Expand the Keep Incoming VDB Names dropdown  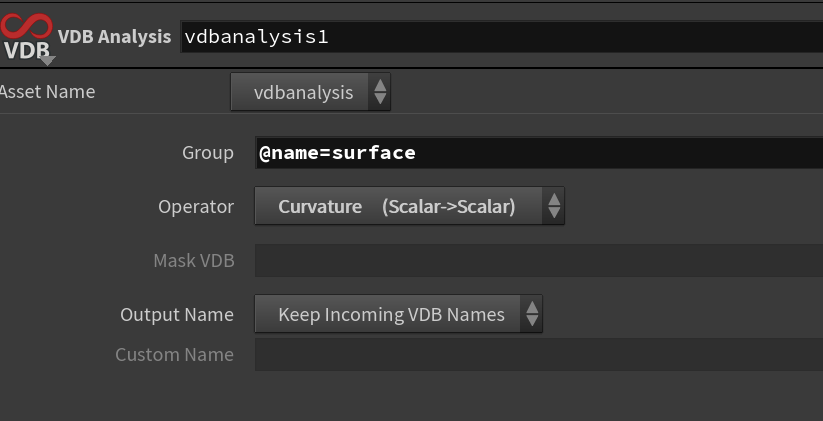coord(398,314)
